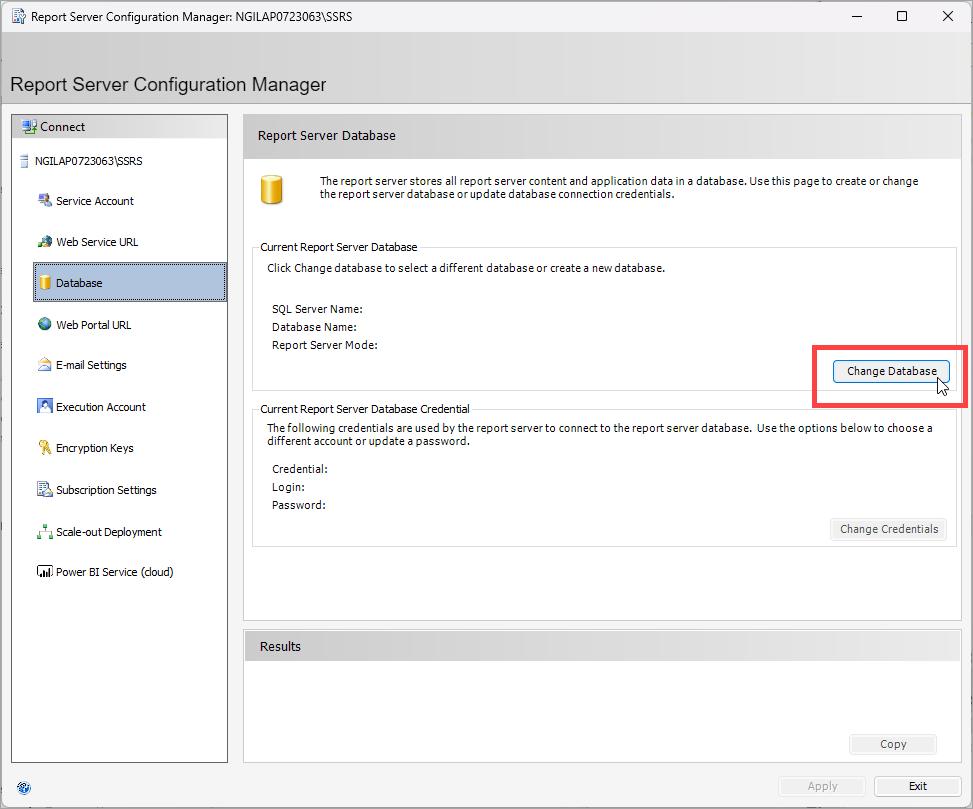The image size is (973, 809).
Task: Click the Apply button
Action: pyautogui.click(x=822, y=786)
